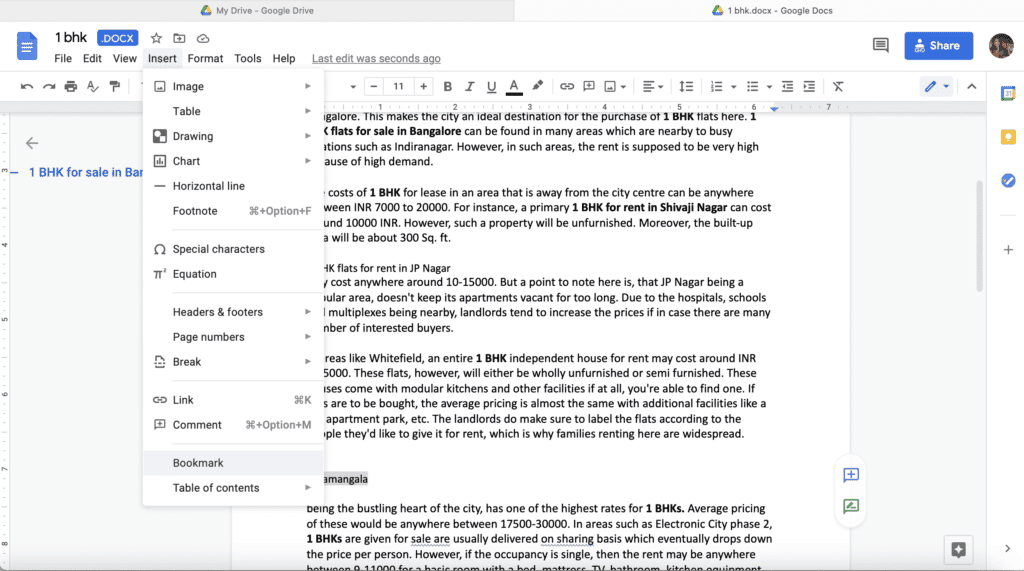The width and height of the screenshot is (1024, 571).
Task: Open editing mode pencil dropdown
Action: click(x=936, y=86)
